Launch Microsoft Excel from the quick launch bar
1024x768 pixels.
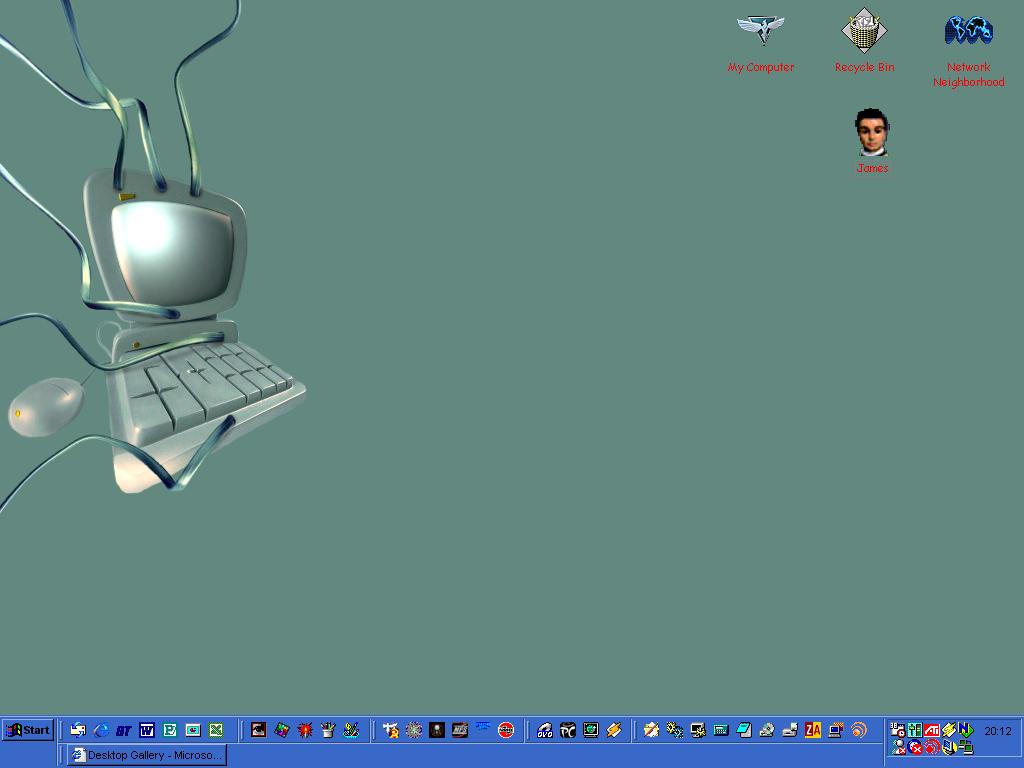tap(216, 730)
